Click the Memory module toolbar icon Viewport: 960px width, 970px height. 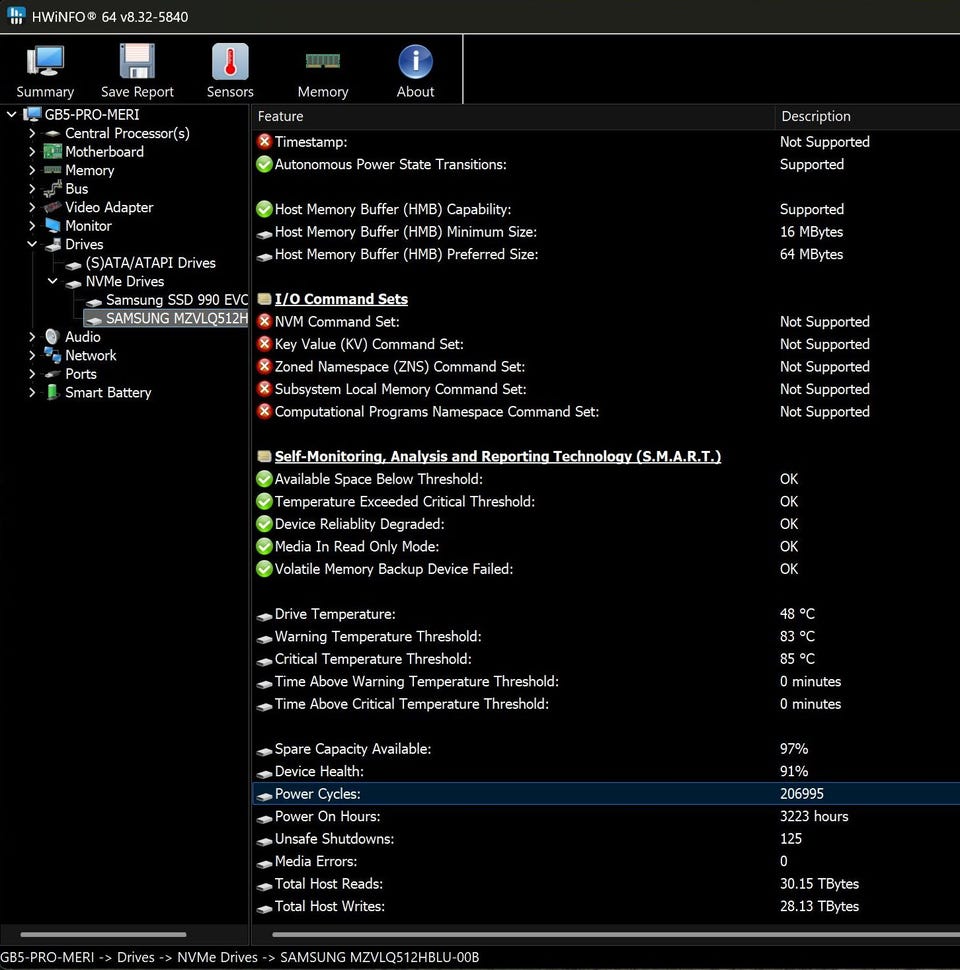[322, 62]
